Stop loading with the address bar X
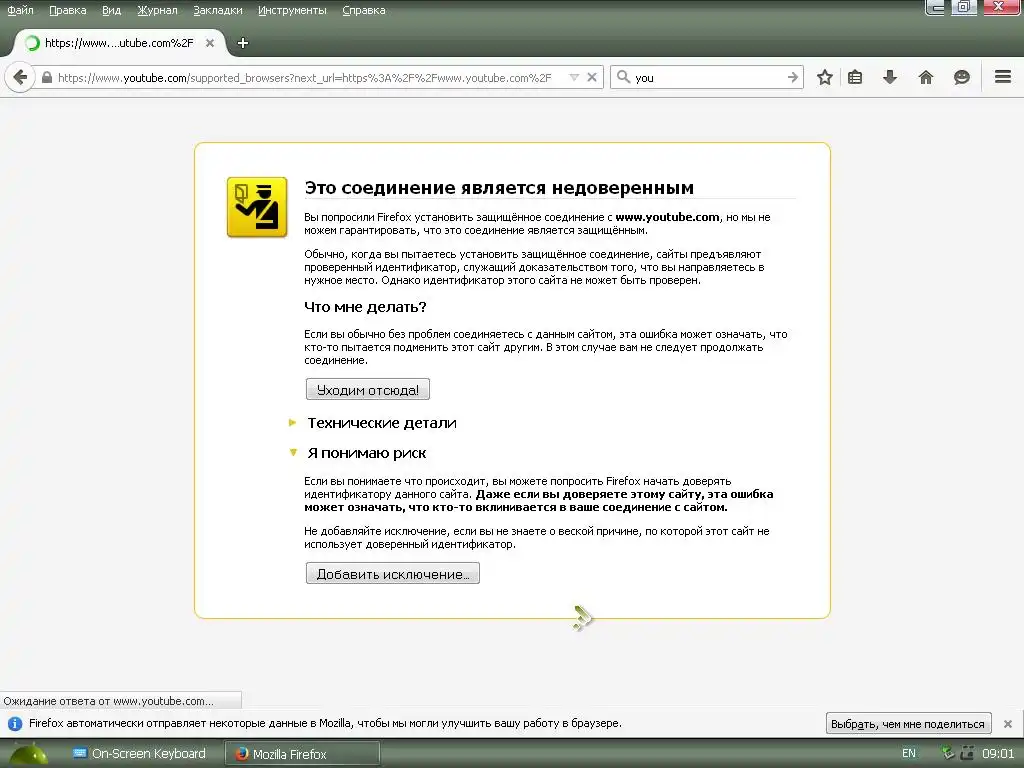This screenshot has height=768, width=1024. tap(592, 78)
